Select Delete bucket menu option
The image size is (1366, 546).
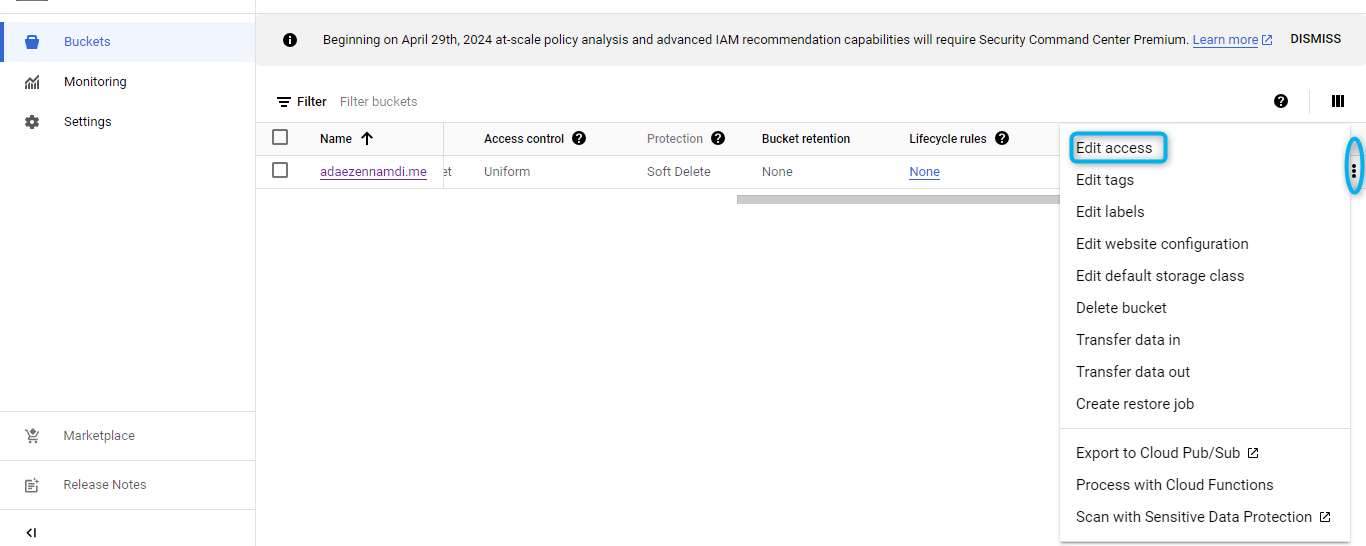(x=1121, y=308)
